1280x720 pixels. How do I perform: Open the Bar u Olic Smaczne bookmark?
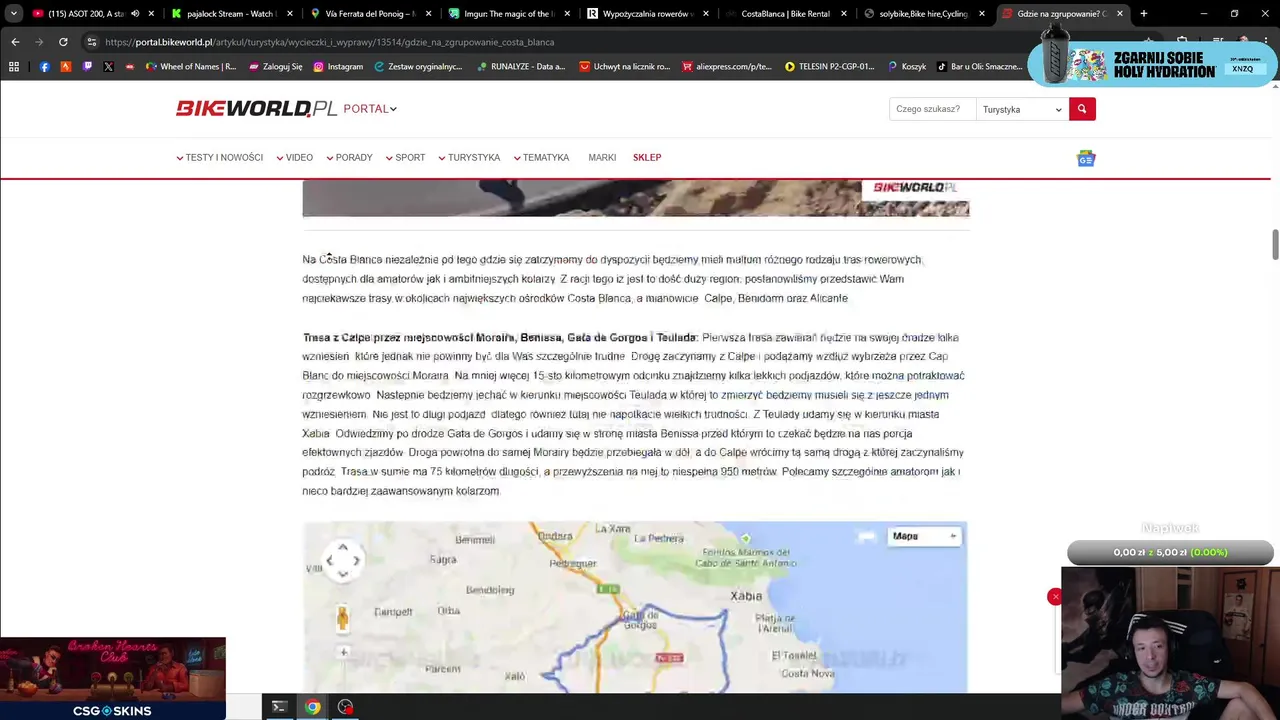tap(979, 66)
